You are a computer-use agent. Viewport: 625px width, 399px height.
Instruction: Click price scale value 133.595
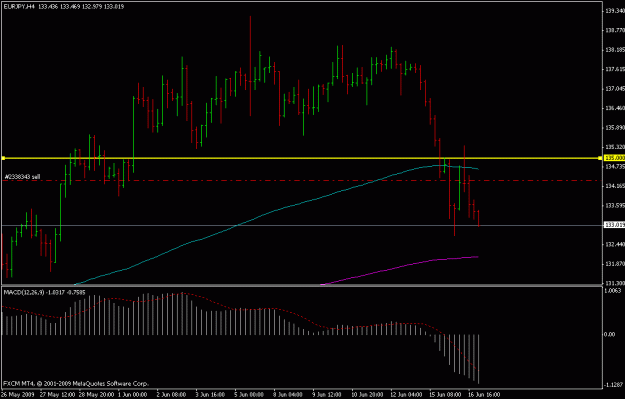pyautogui.click(x=615, y=206)
